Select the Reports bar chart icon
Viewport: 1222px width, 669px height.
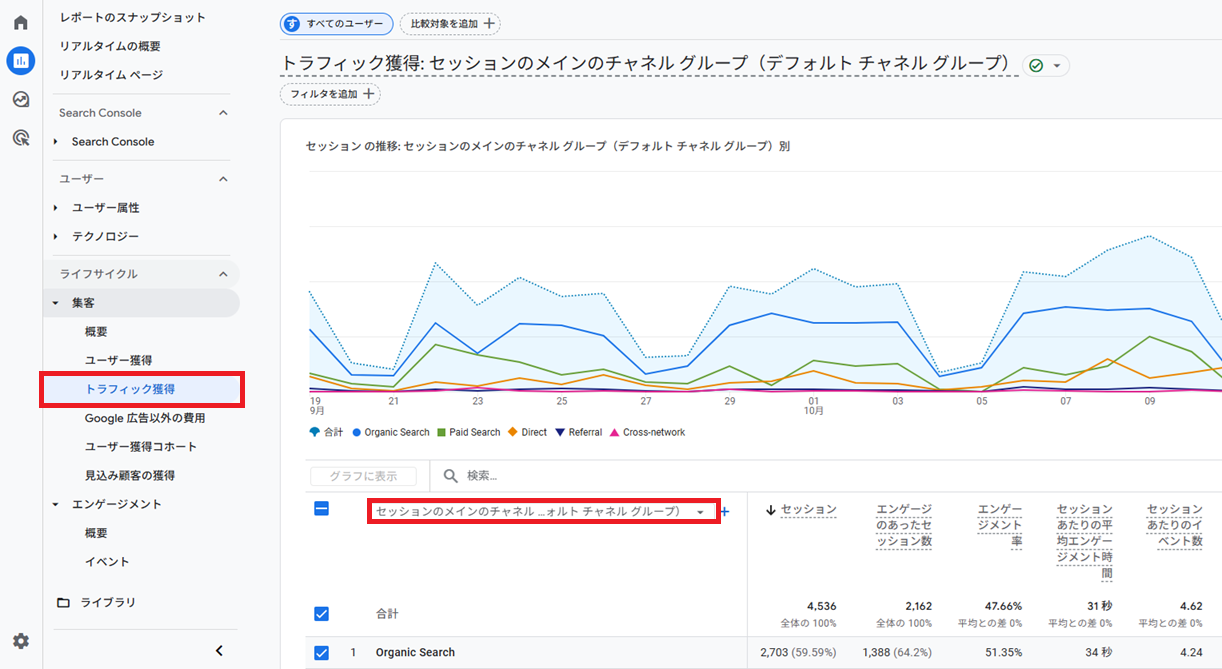(x=21, y=61)
